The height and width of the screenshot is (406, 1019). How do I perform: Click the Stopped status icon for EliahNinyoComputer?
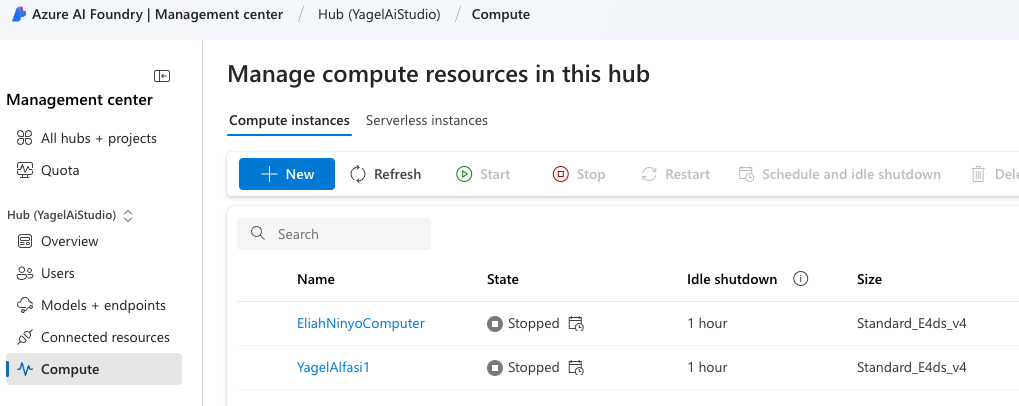(495, 324)
